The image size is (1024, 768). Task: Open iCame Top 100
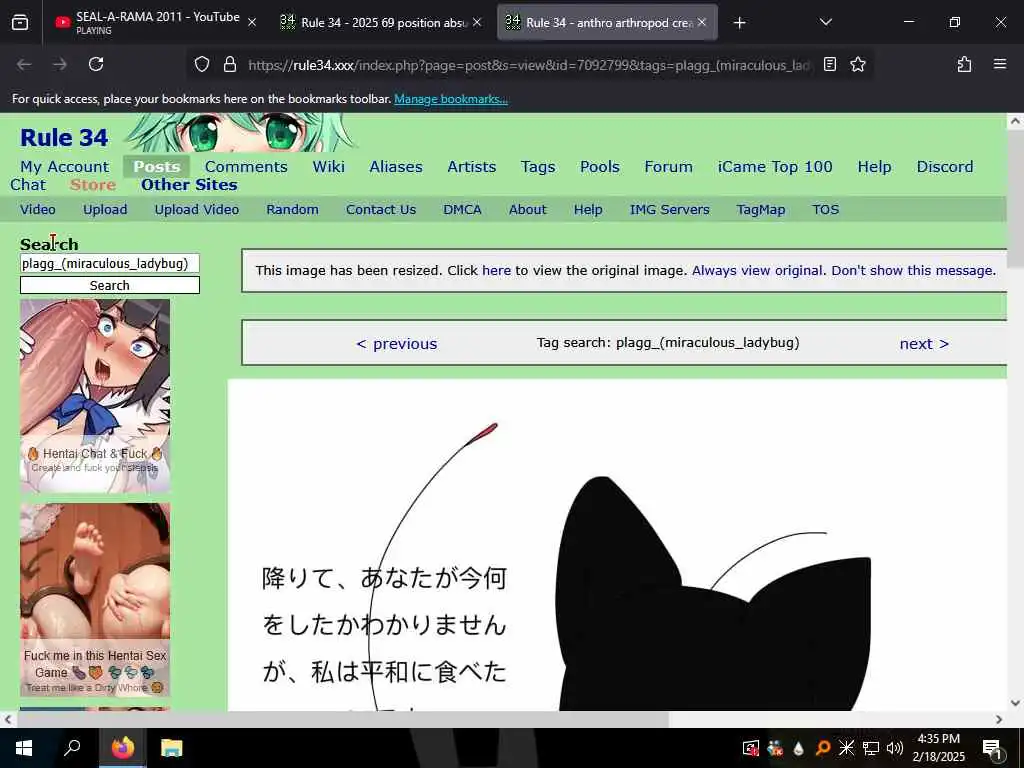[x=775, y=167]
